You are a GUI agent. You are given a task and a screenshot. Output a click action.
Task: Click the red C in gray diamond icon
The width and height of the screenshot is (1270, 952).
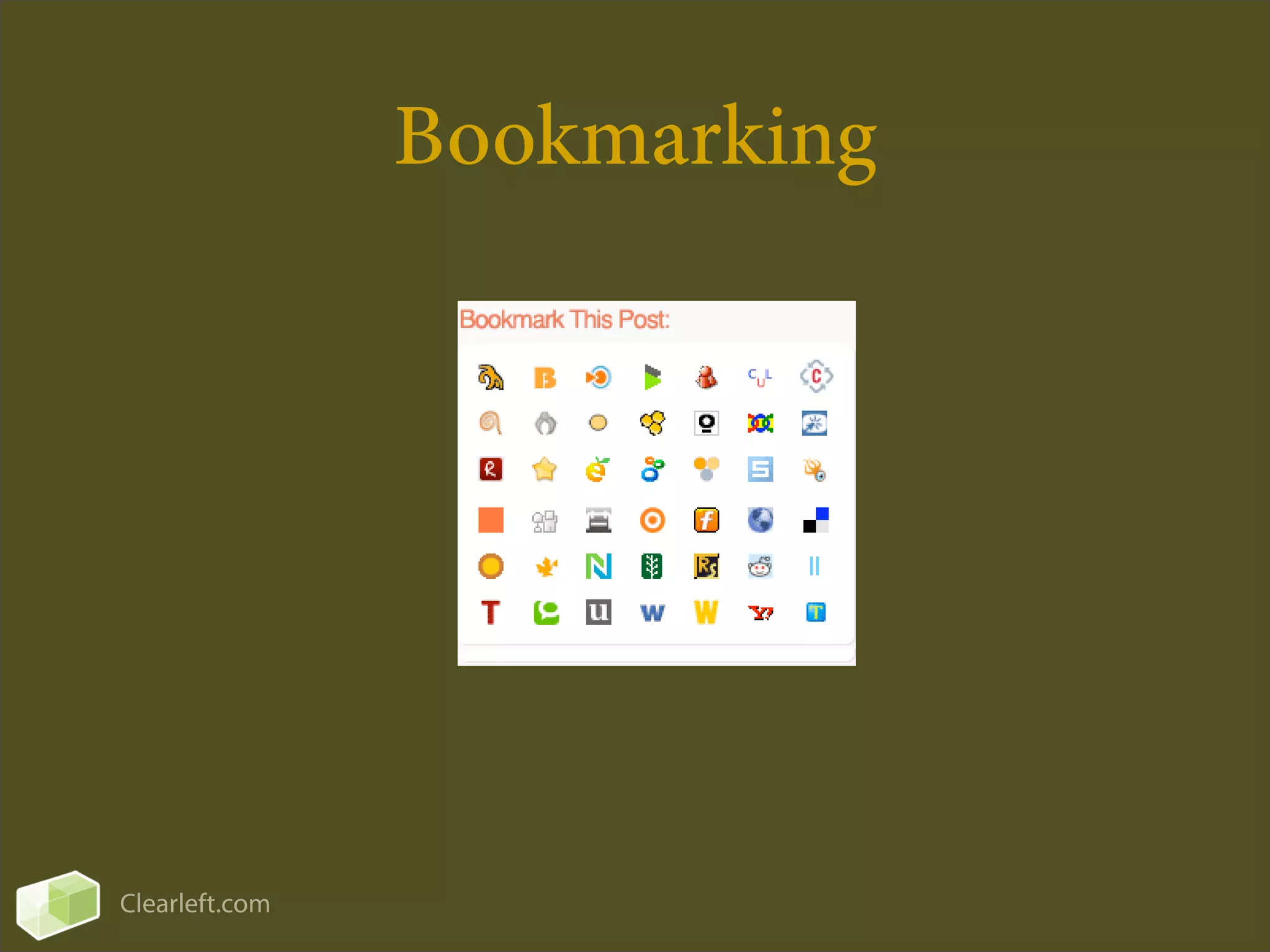816,376
